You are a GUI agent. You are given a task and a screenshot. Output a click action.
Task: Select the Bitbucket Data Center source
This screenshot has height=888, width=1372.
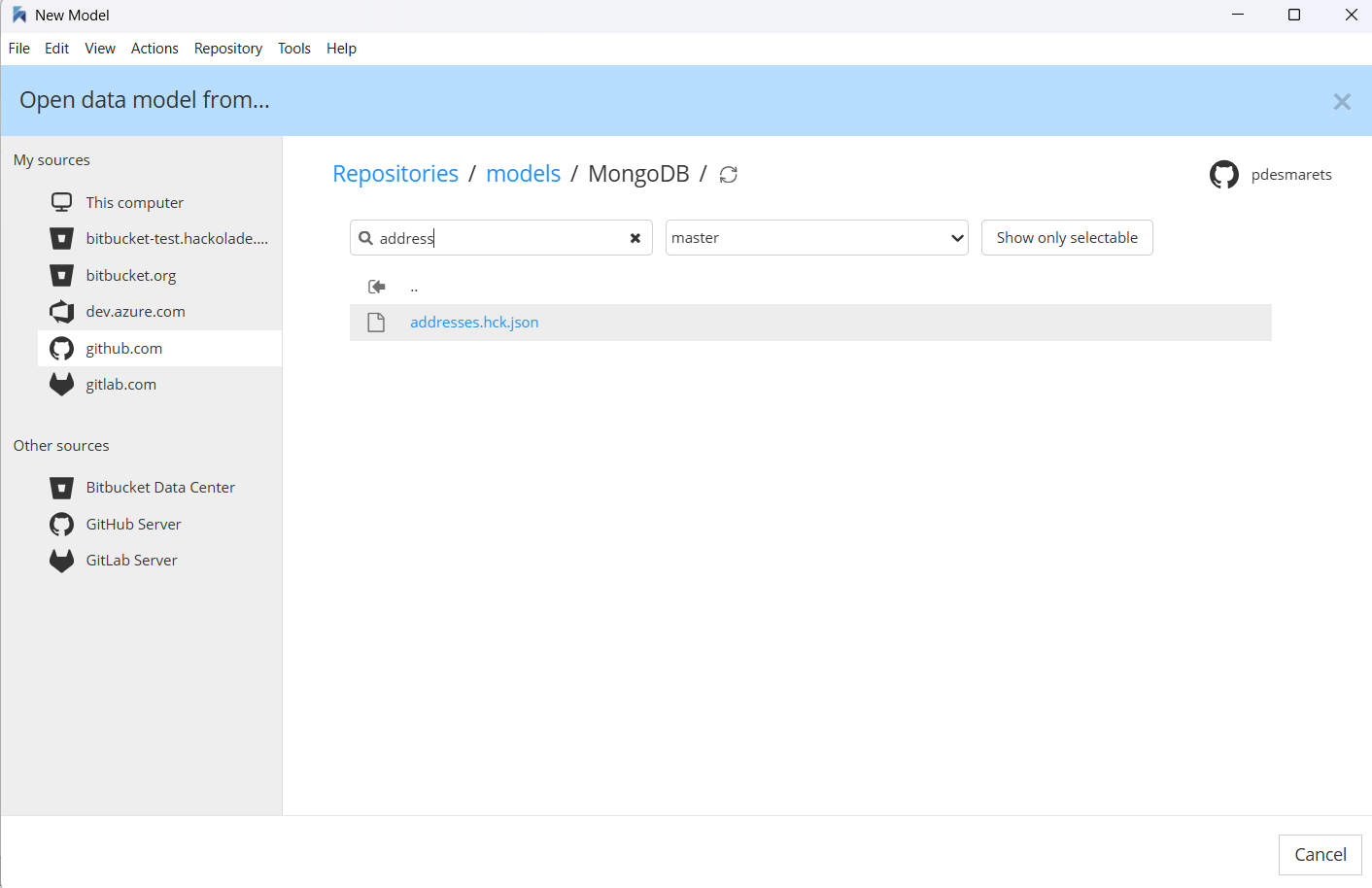tap(160, 487)
